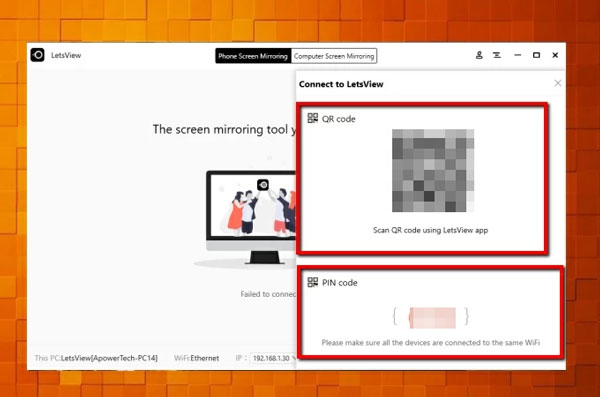
Task: Click the PIN code section icon
Action: click(313, 282)
